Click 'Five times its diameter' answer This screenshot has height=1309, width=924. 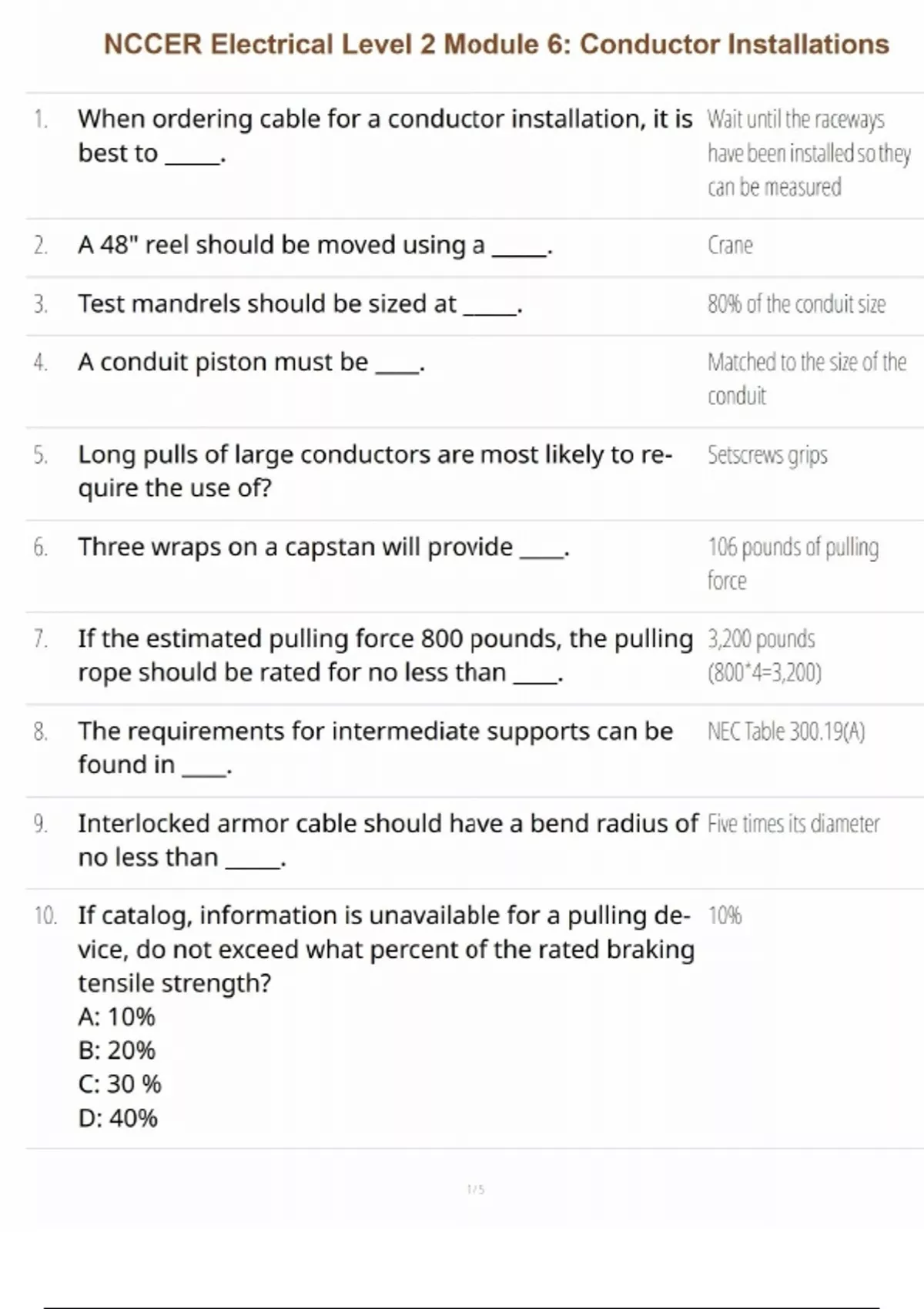tap(793, 824)
